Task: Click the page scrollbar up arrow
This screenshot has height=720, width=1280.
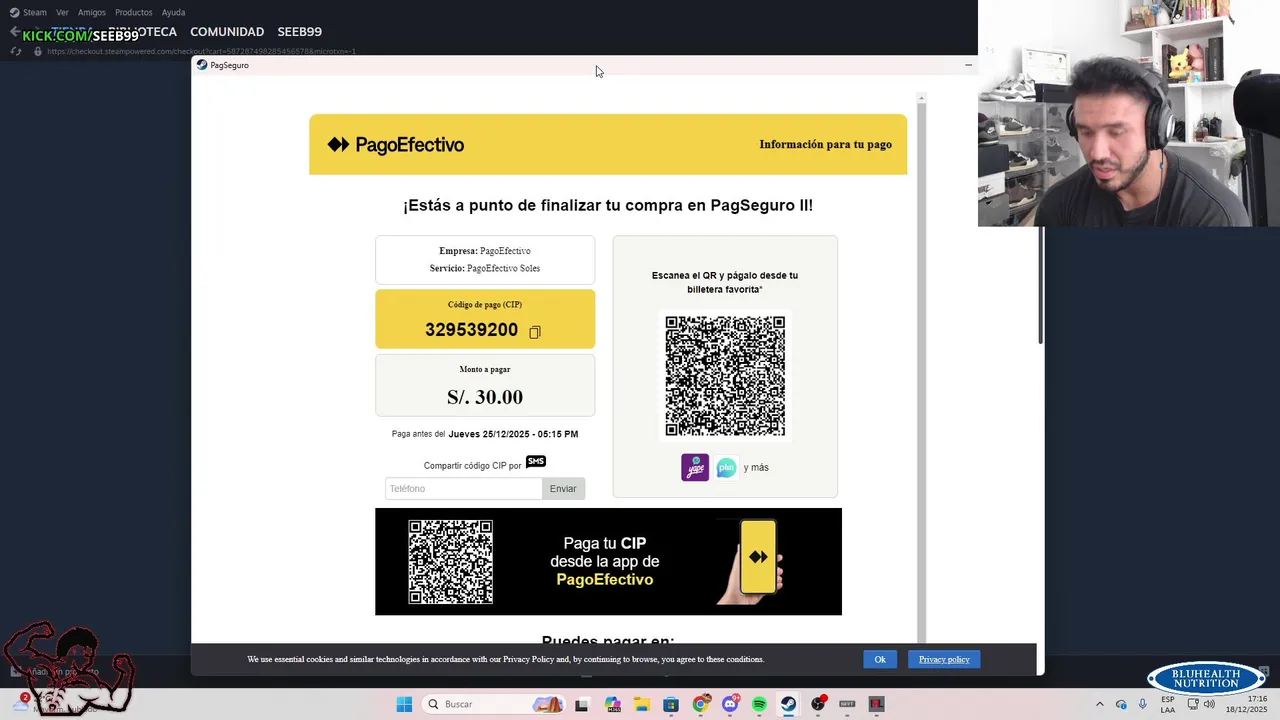Action: tap(921, 98)
